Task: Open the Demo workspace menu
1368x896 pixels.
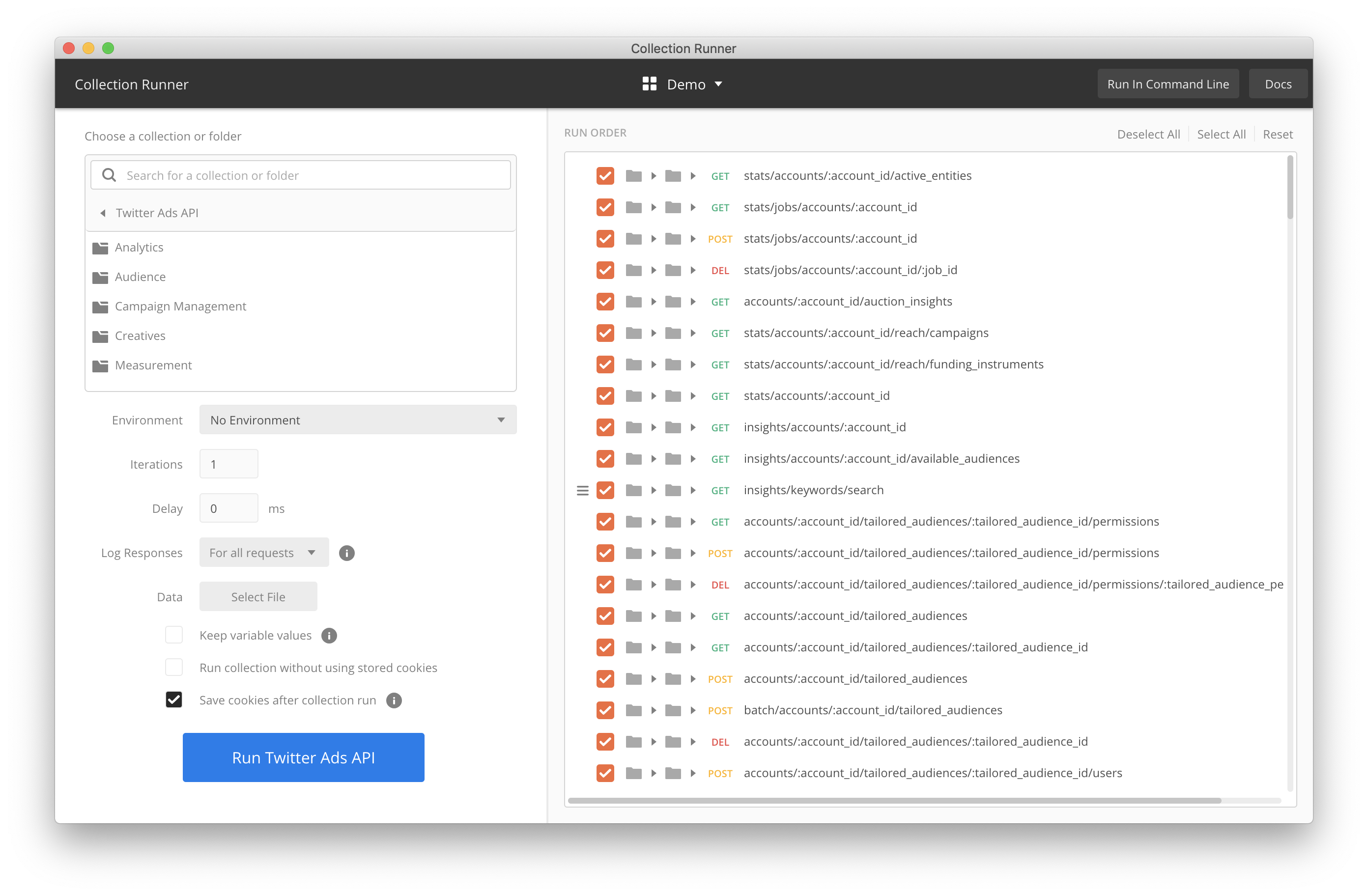Action: 687,84
